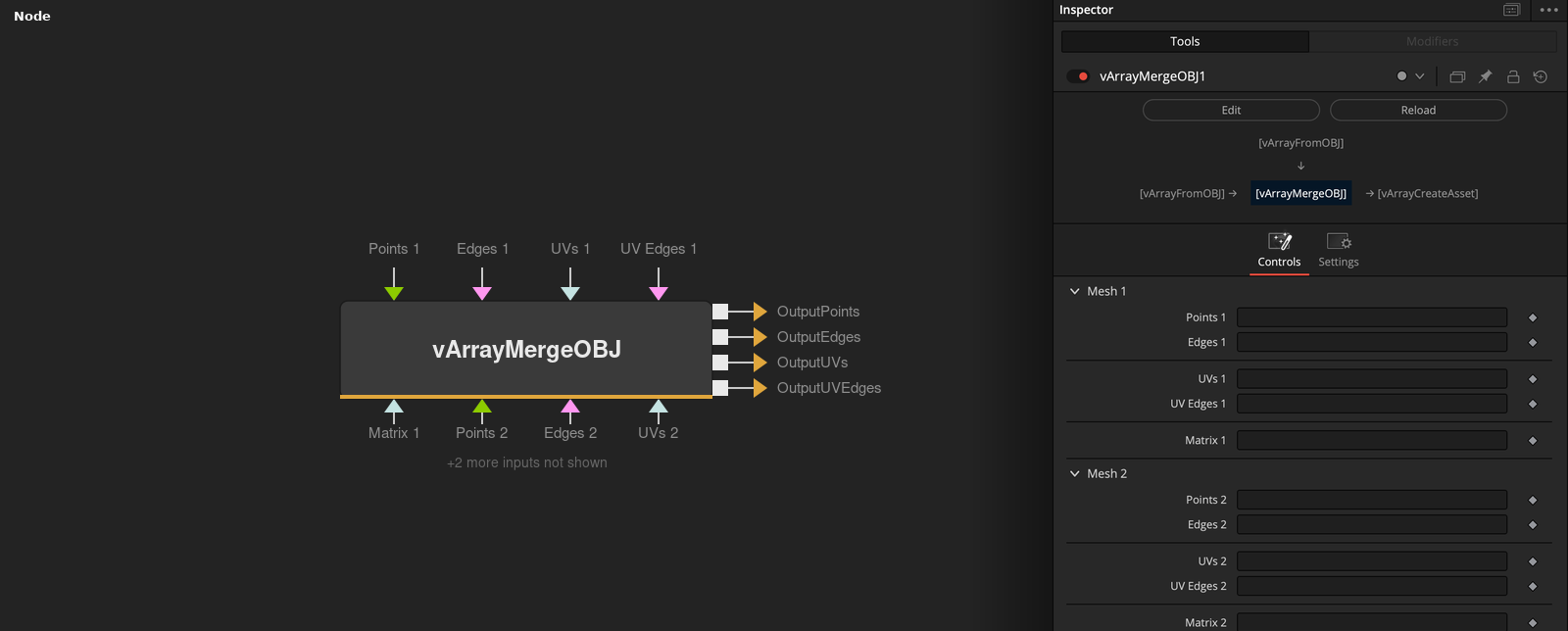Click '+2 more inputs not shown' text
The image size is (1568, 631).
pyautogui.click(x=527, y=462)
